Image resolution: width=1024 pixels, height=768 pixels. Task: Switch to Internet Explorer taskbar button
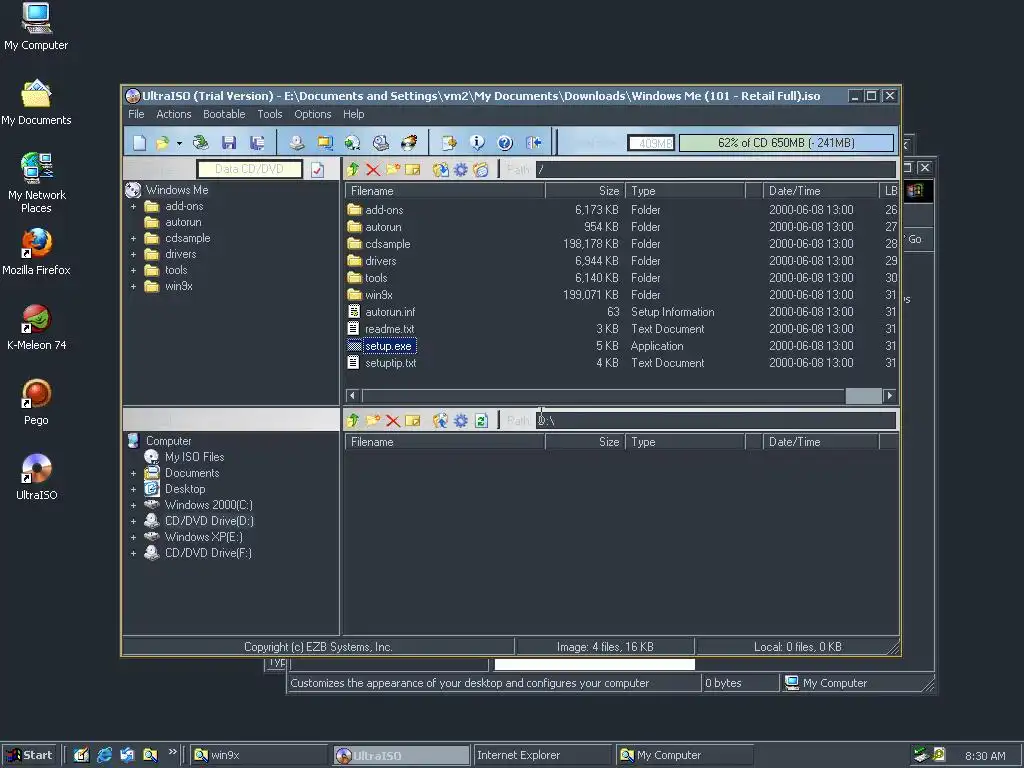(541, 755)
